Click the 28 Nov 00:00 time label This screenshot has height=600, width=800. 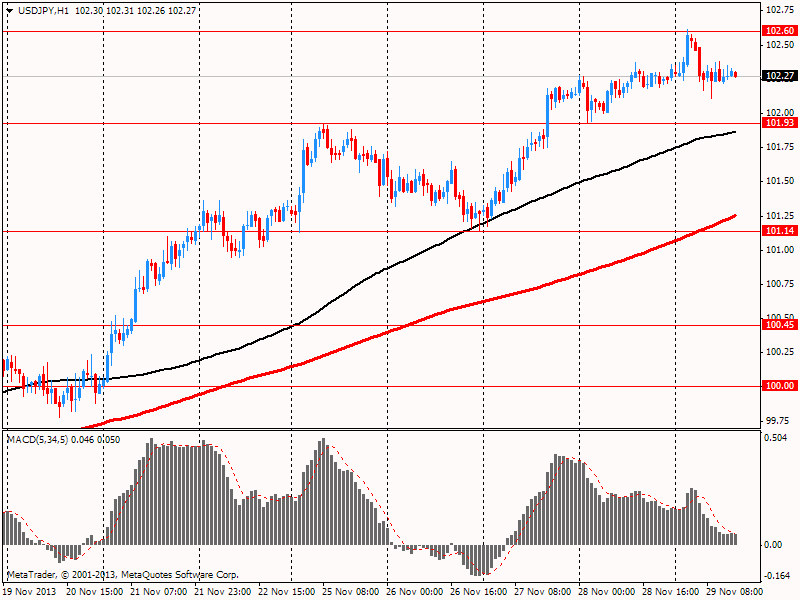pos(606,592)
